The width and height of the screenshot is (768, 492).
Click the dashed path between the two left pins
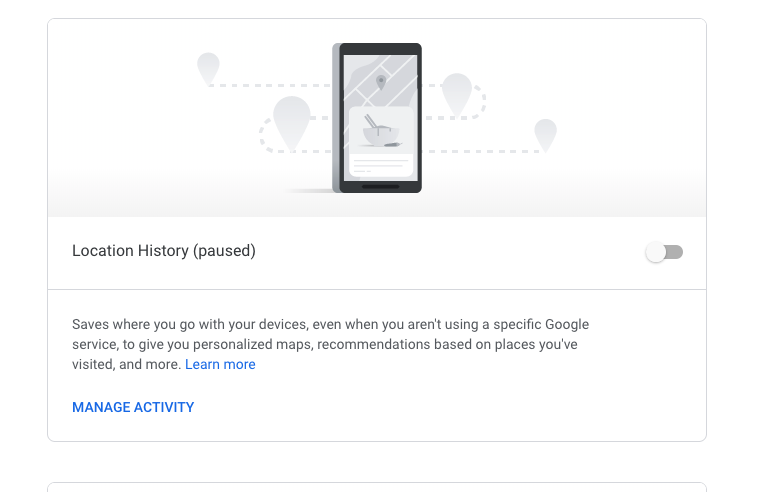(250, 86)
